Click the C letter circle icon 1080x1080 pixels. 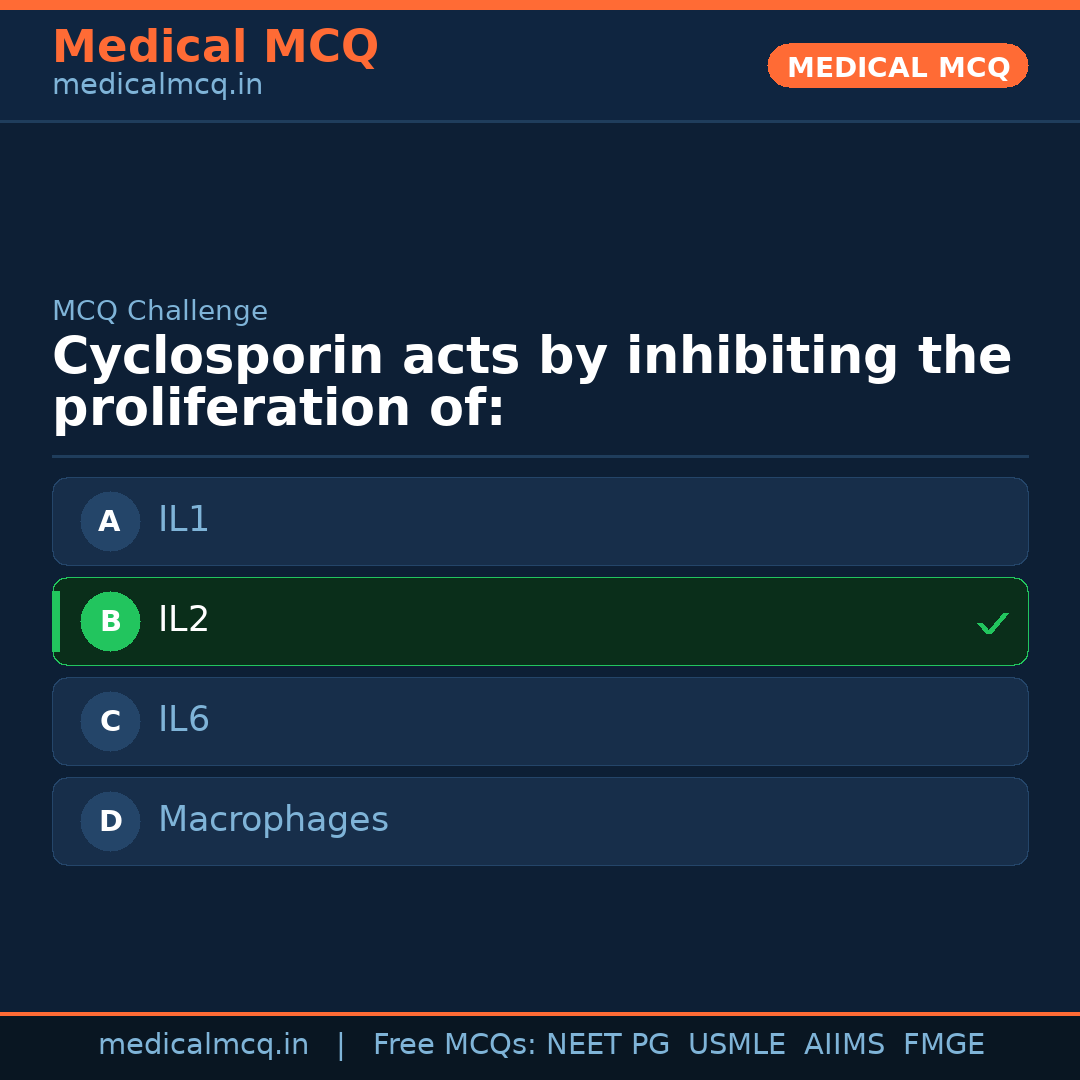(x=110, y=721)
